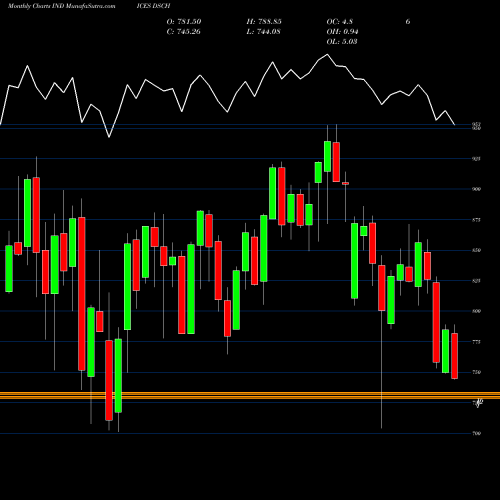Click the 825 price axis label
This screenshot has width=500, height=500.
pos(476,281)
